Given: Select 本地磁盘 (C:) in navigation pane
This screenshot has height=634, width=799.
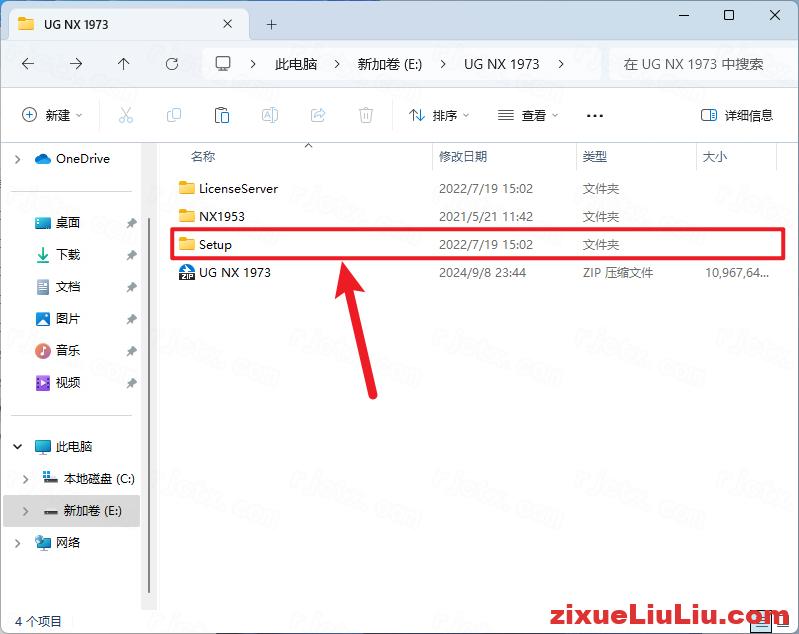Looking at the screenshot, I should [89, 479].
